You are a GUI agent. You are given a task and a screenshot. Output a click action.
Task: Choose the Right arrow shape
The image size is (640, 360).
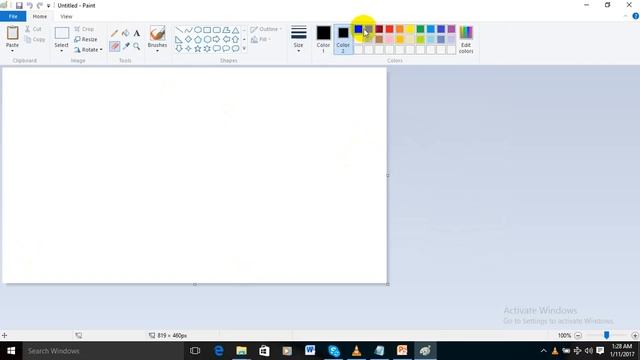coord(216,40)
